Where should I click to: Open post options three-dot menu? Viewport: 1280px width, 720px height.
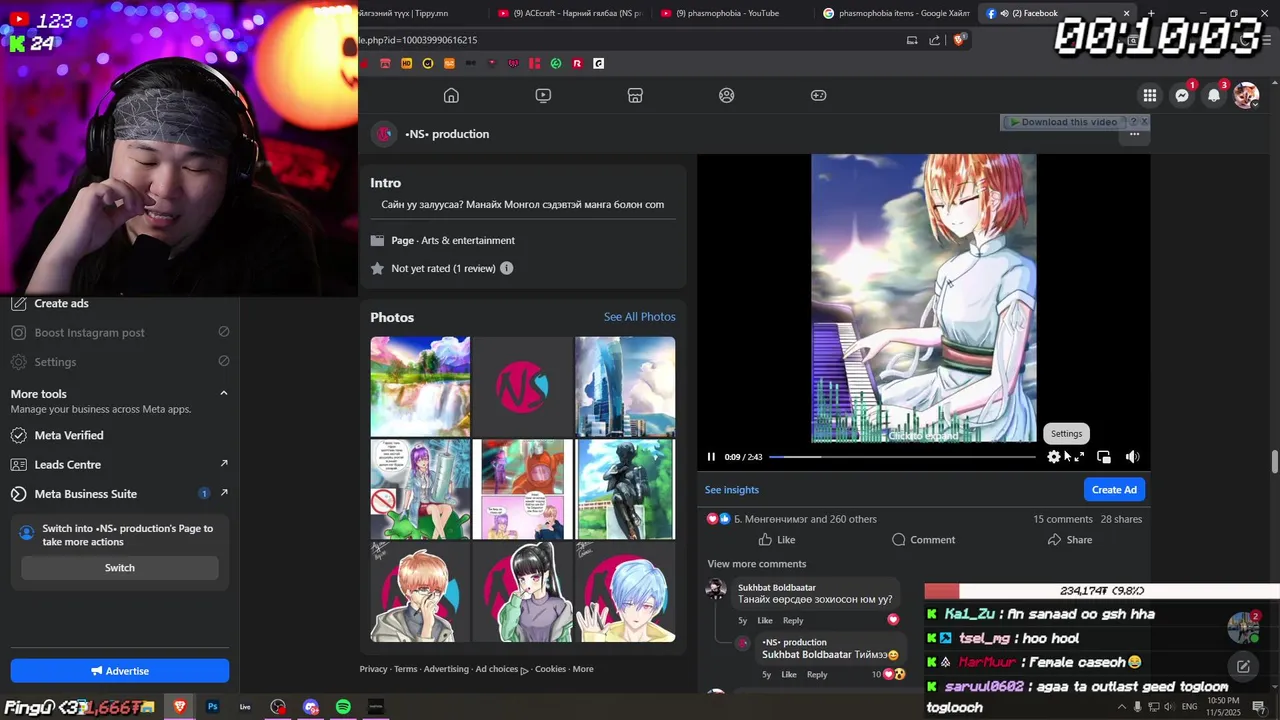point(1134,134)
